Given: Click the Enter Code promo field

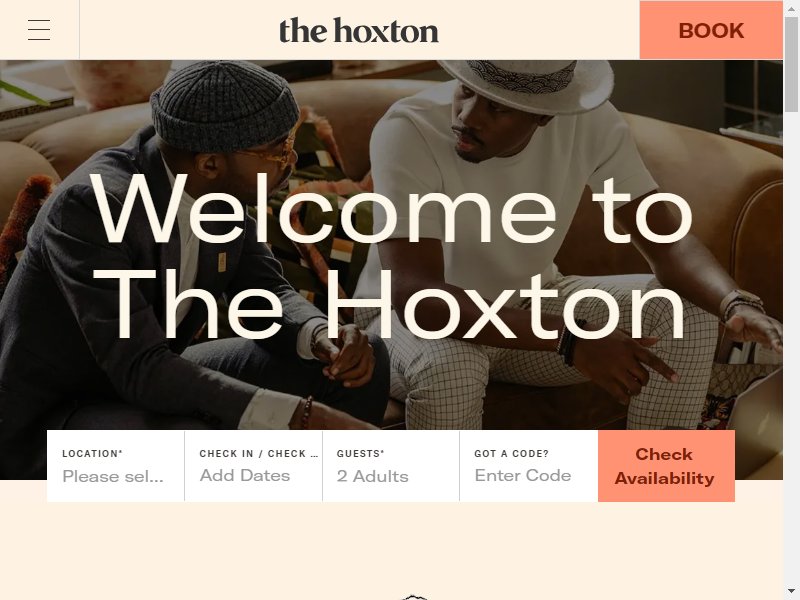Looking at the screenshot, I should click(529, 466).
